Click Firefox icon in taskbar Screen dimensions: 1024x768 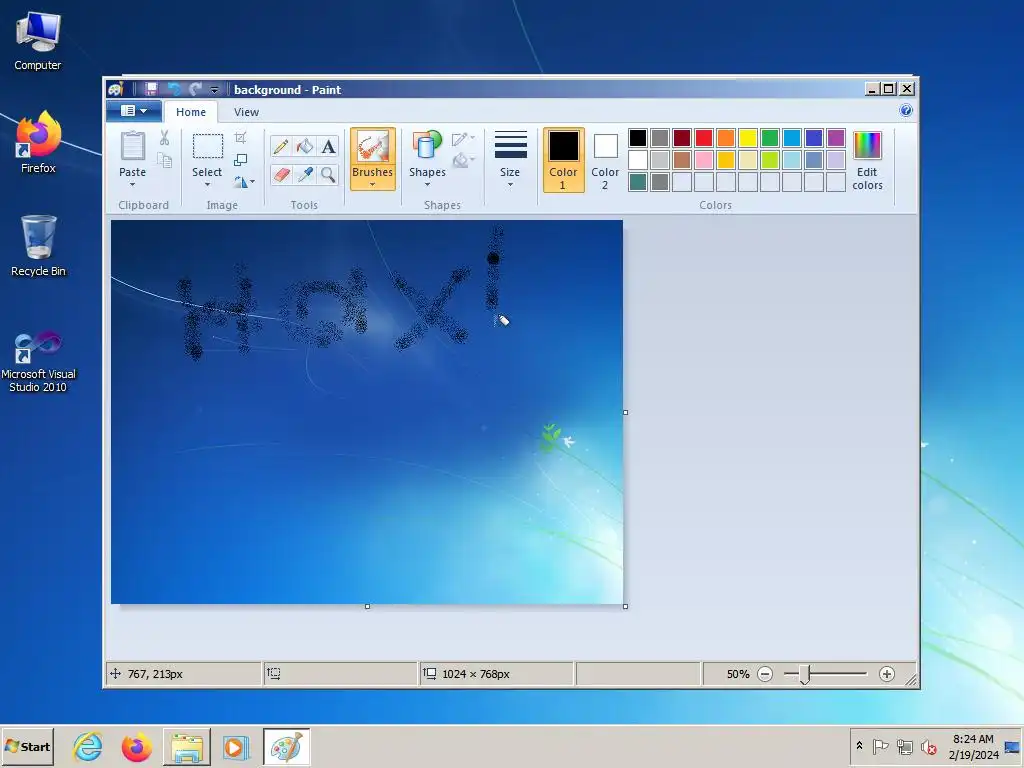136,747
